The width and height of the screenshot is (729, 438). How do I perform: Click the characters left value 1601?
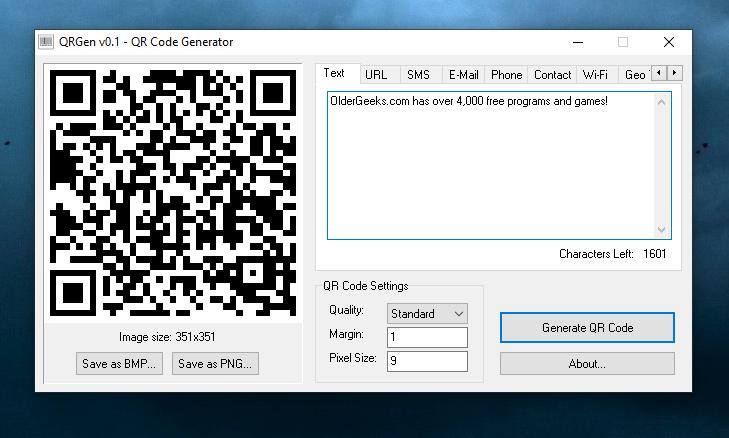click(x=655, y=254)
